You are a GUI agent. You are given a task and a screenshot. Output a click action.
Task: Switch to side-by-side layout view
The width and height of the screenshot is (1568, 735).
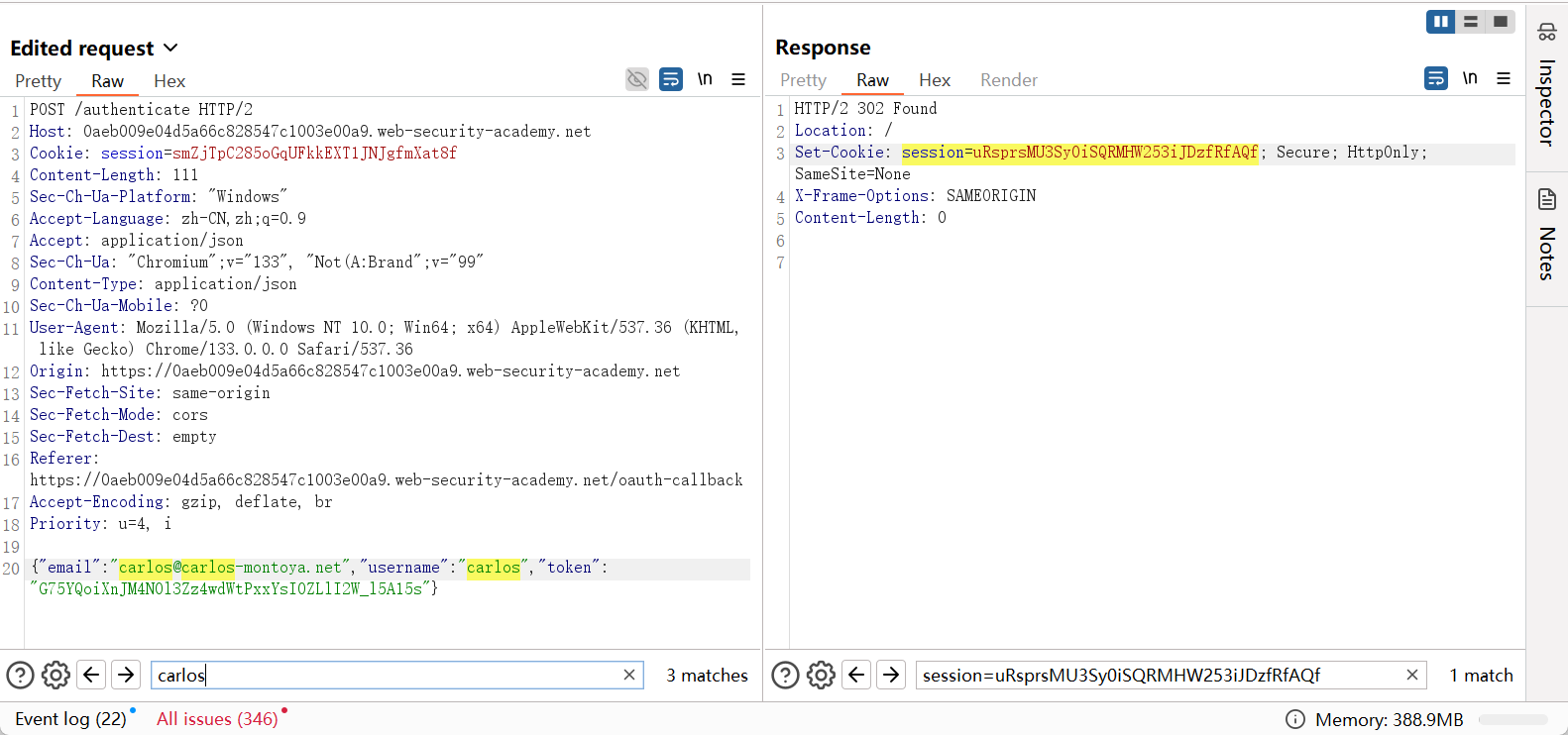(x=1440, y=22)
